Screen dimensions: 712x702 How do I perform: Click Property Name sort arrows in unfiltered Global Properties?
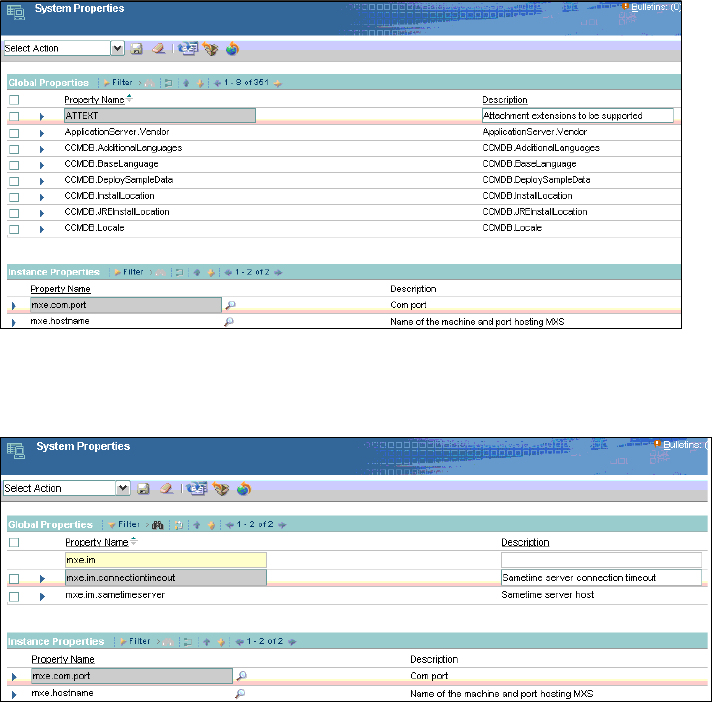[129, 98]
